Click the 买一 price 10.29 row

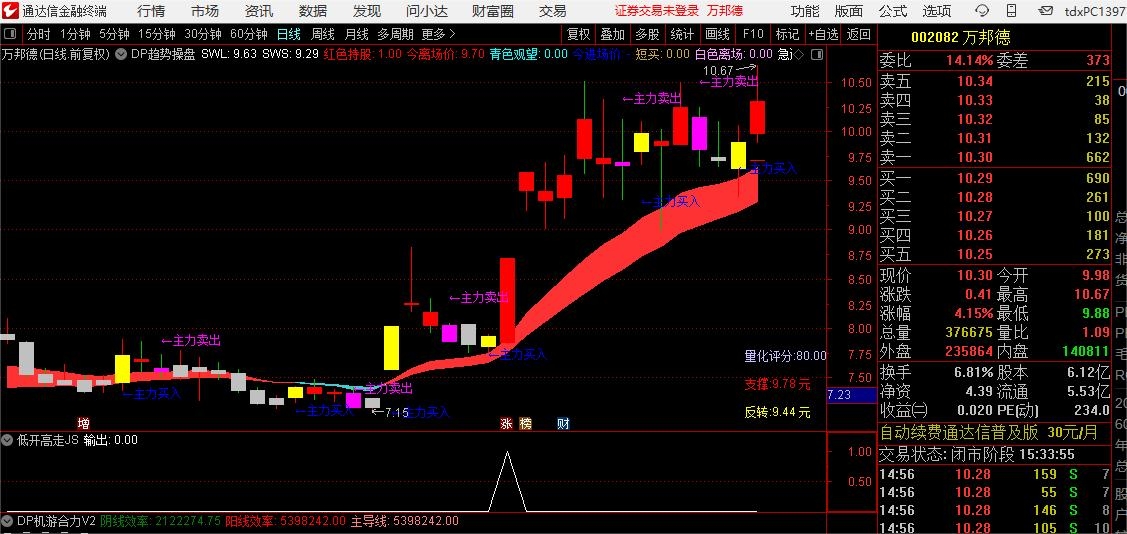point(995,178)
